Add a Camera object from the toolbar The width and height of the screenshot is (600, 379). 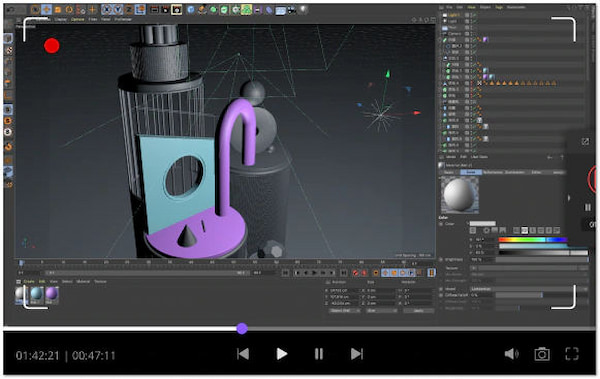coord(292,10)
